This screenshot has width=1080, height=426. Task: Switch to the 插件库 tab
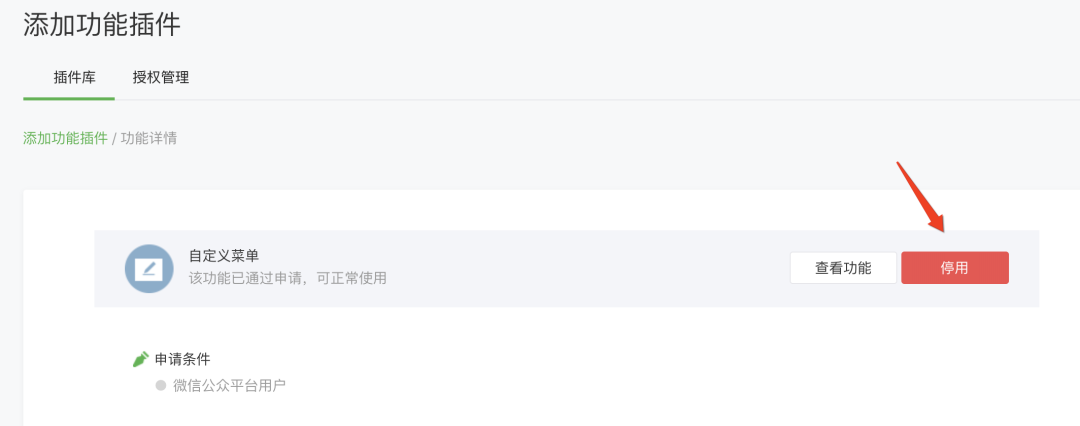[74, 77]
